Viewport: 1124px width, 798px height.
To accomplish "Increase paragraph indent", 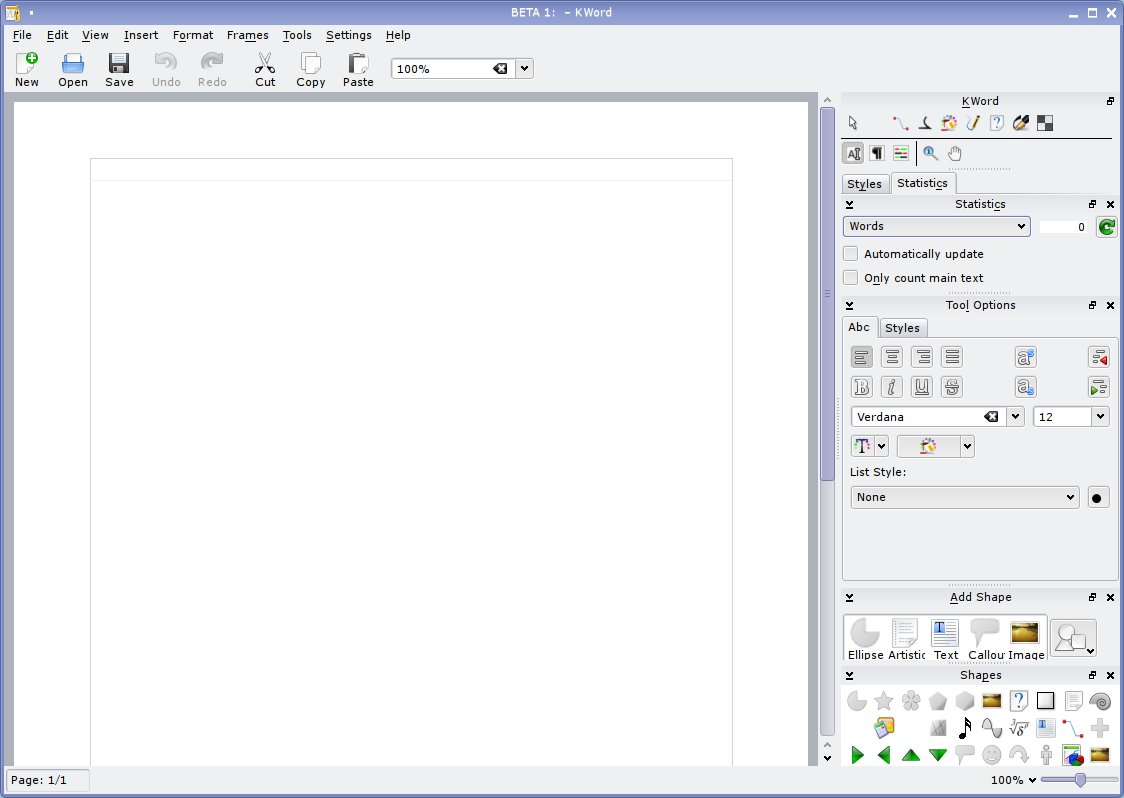I will tap(1098, 387).
